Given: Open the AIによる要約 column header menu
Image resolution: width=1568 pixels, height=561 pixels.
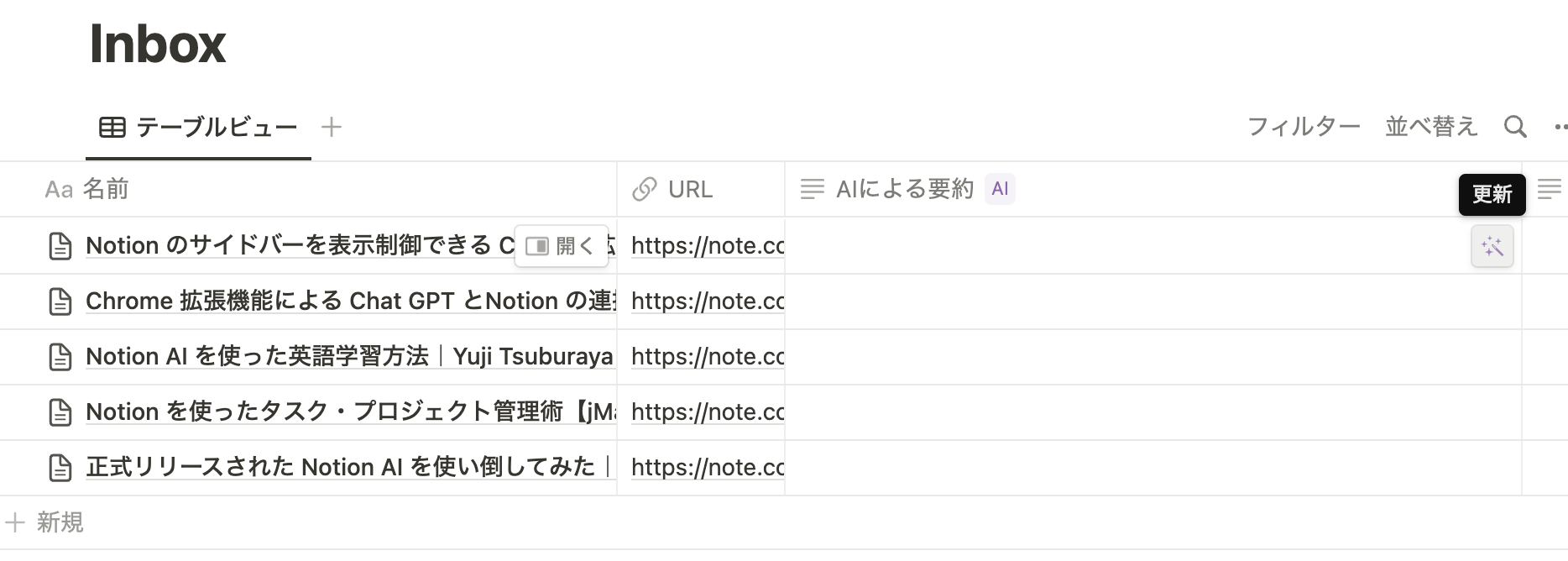Looking at the screenshot, I should 1153,189.
